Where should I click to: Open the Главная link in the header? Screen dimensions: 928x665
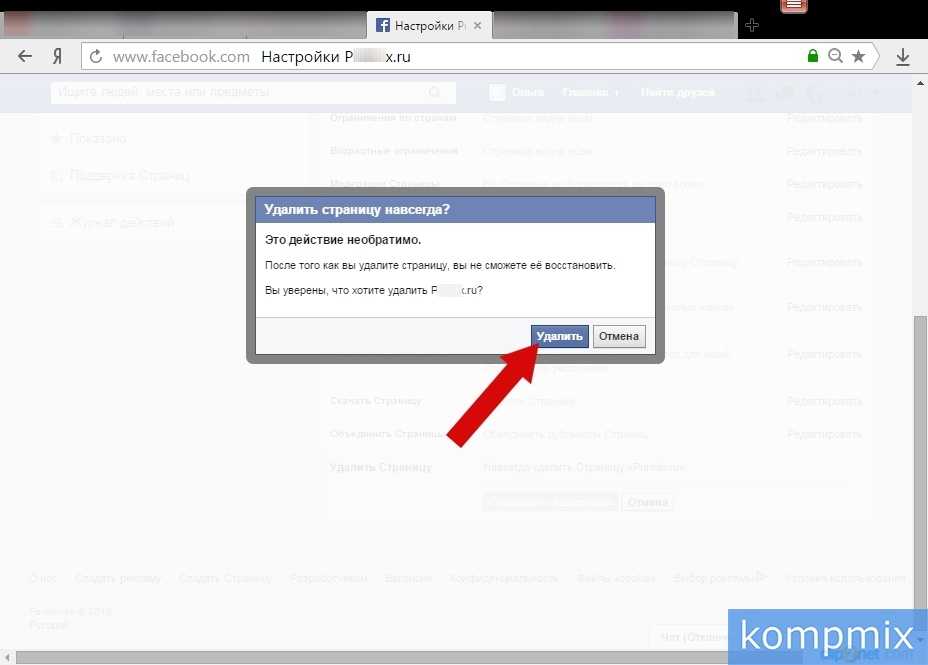point(585,93)
